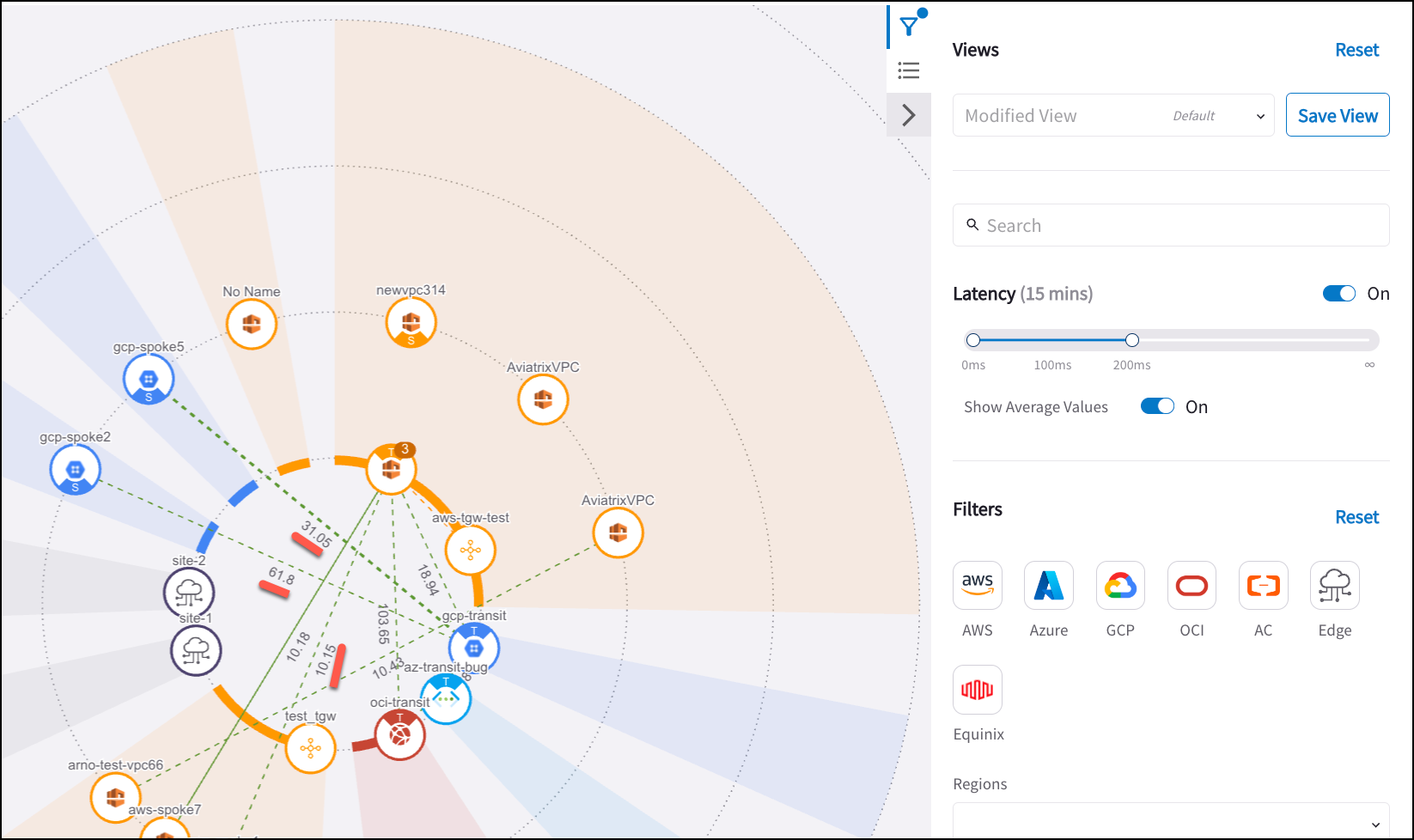Filter topology by AWS cloud icon

[978, 587]
